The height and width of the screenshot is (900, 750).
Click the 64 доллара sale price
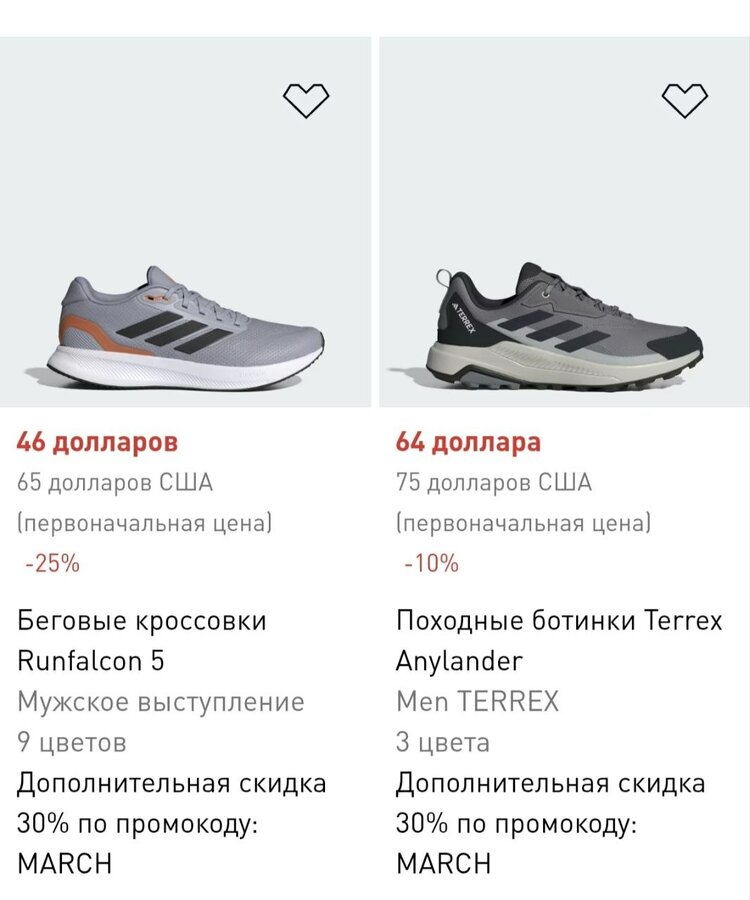468,442
